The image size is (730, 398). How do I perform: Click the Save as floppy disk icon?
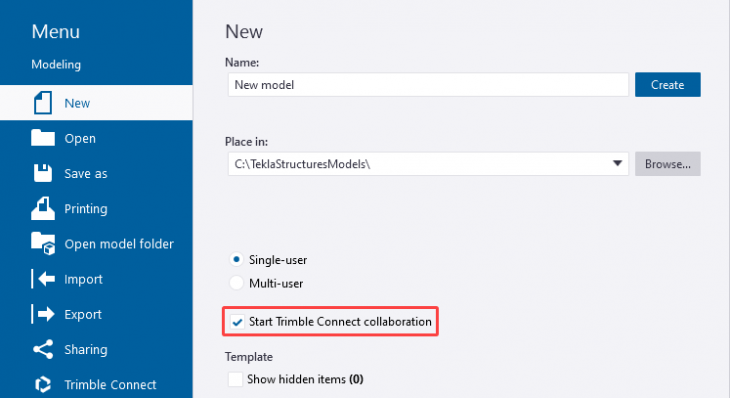tap(43, 173)
